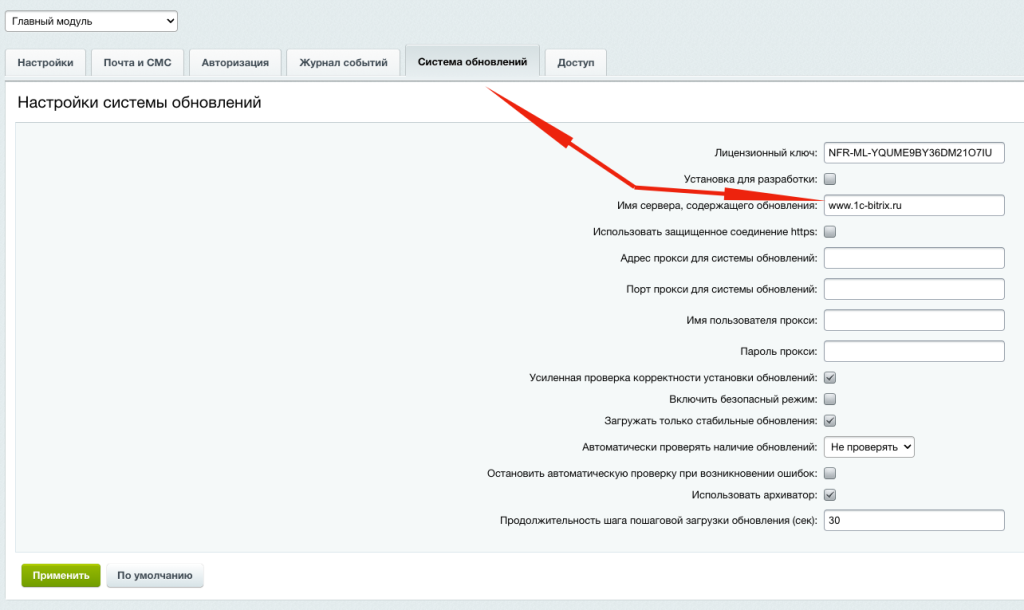The image size is (1024, 610).
Task: Select the Пароль прокси input field
Action: pyautogui.click(x=913, y=350)
